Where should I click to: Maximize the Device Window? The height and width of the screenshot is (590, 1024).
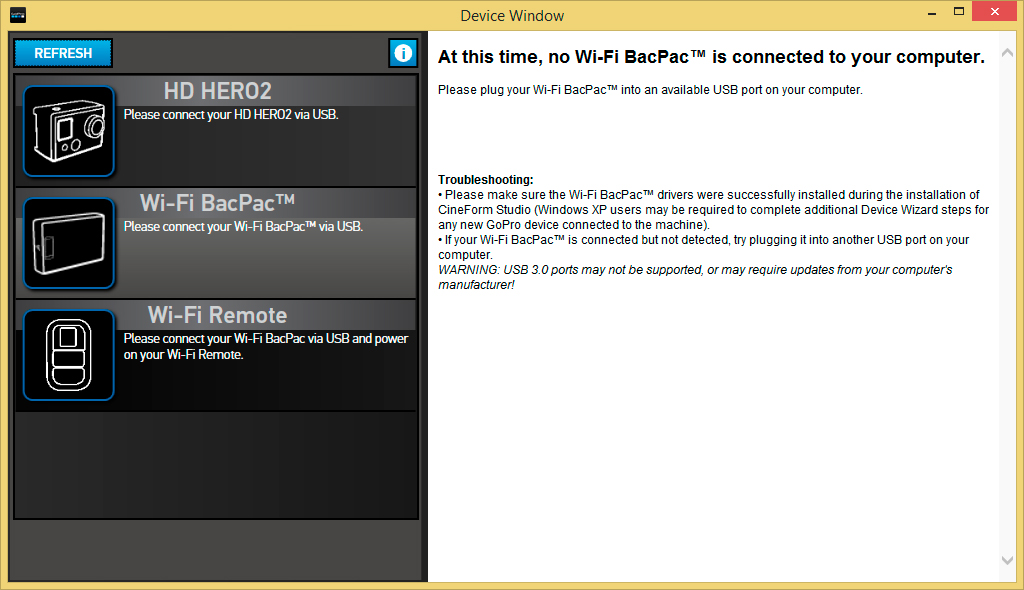click(959, 12)
